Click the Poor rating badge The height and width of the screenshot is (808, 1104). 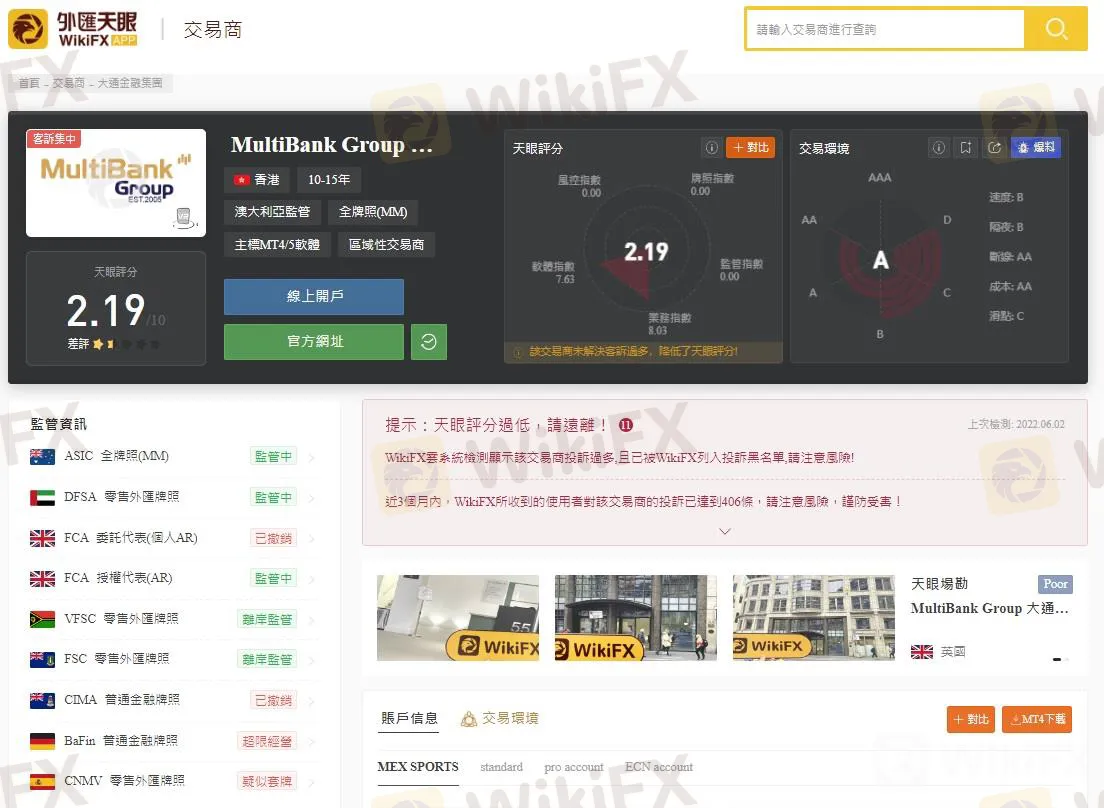tap(1055, 584)
